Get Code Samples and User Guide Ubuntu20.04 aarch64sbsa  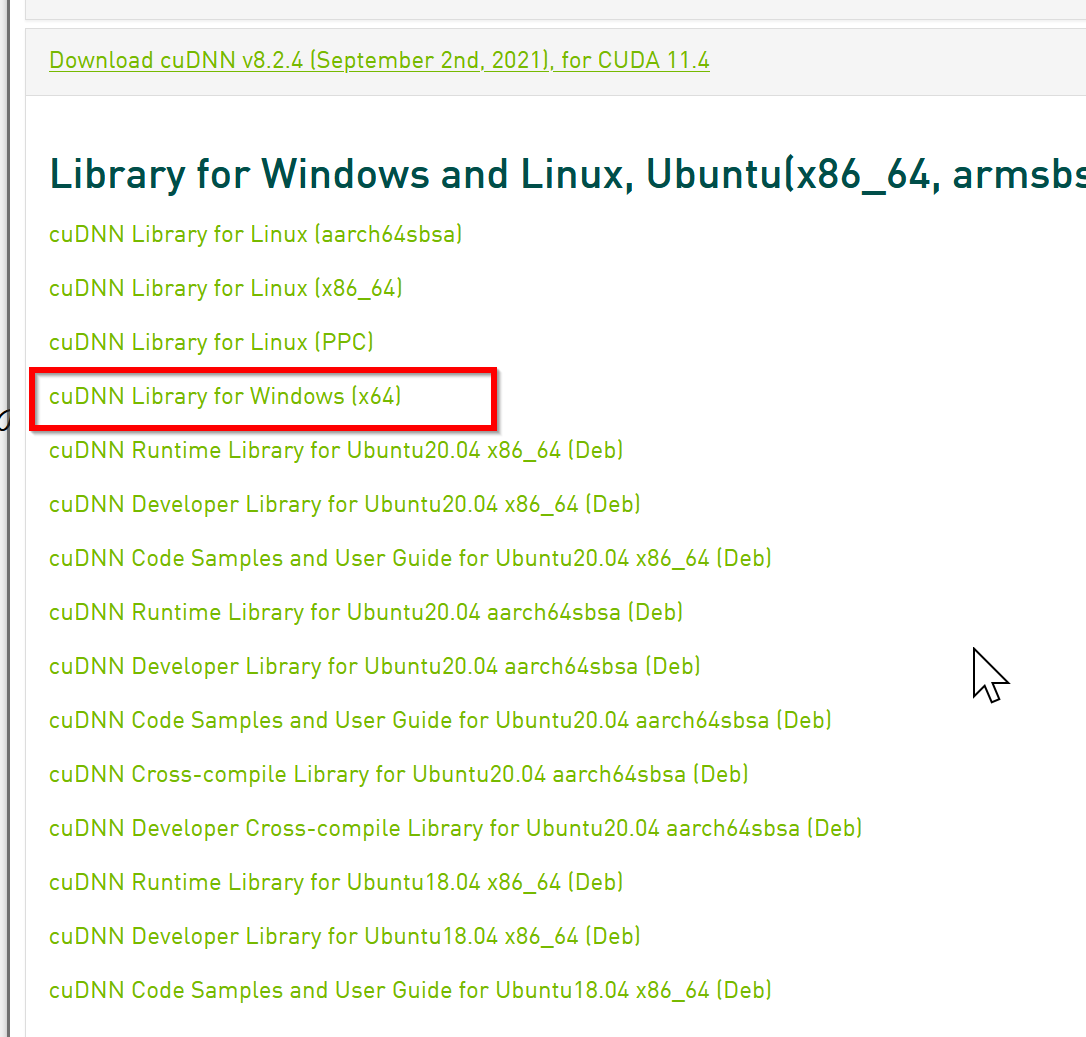point(440,720)
